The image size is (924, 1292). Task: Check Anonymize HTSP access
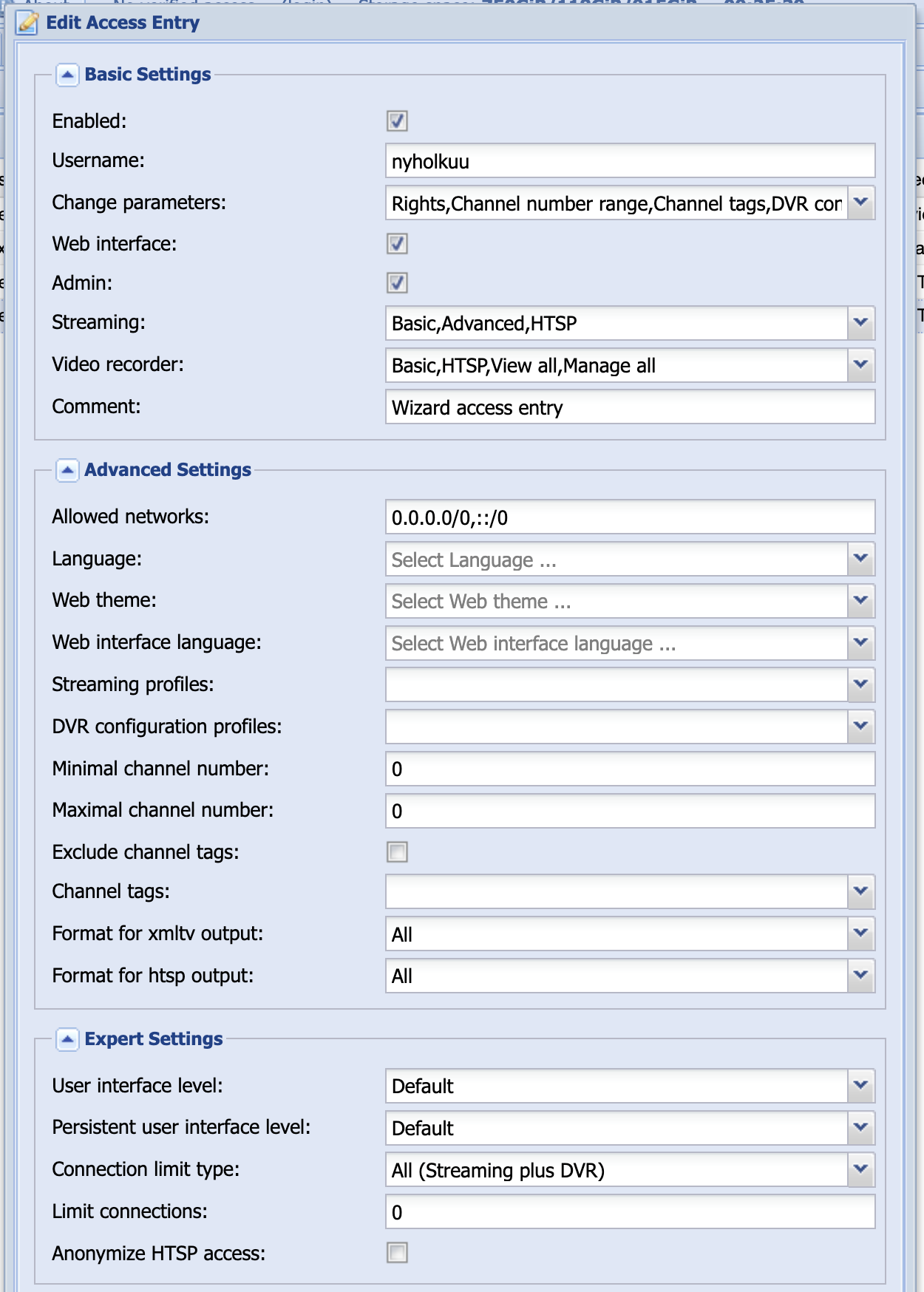[x=397, y=1253]
